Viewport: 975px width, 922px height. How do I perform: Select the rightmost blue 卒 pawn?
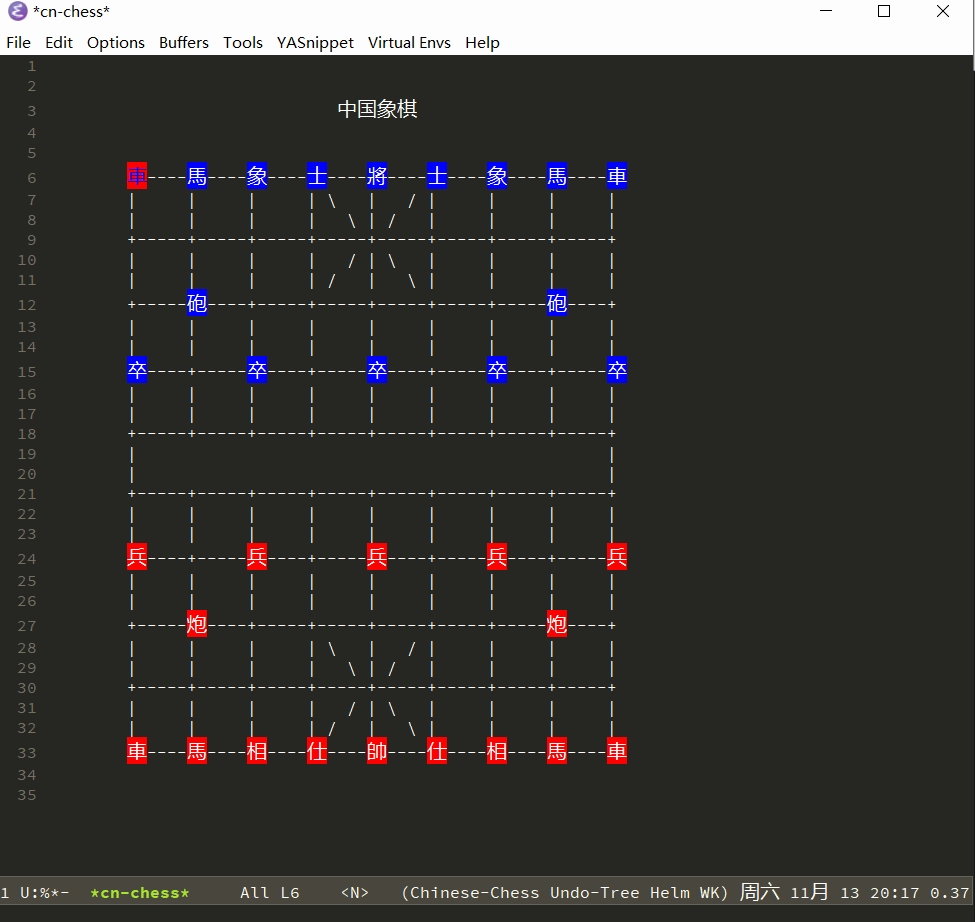[x=617, y=370]
